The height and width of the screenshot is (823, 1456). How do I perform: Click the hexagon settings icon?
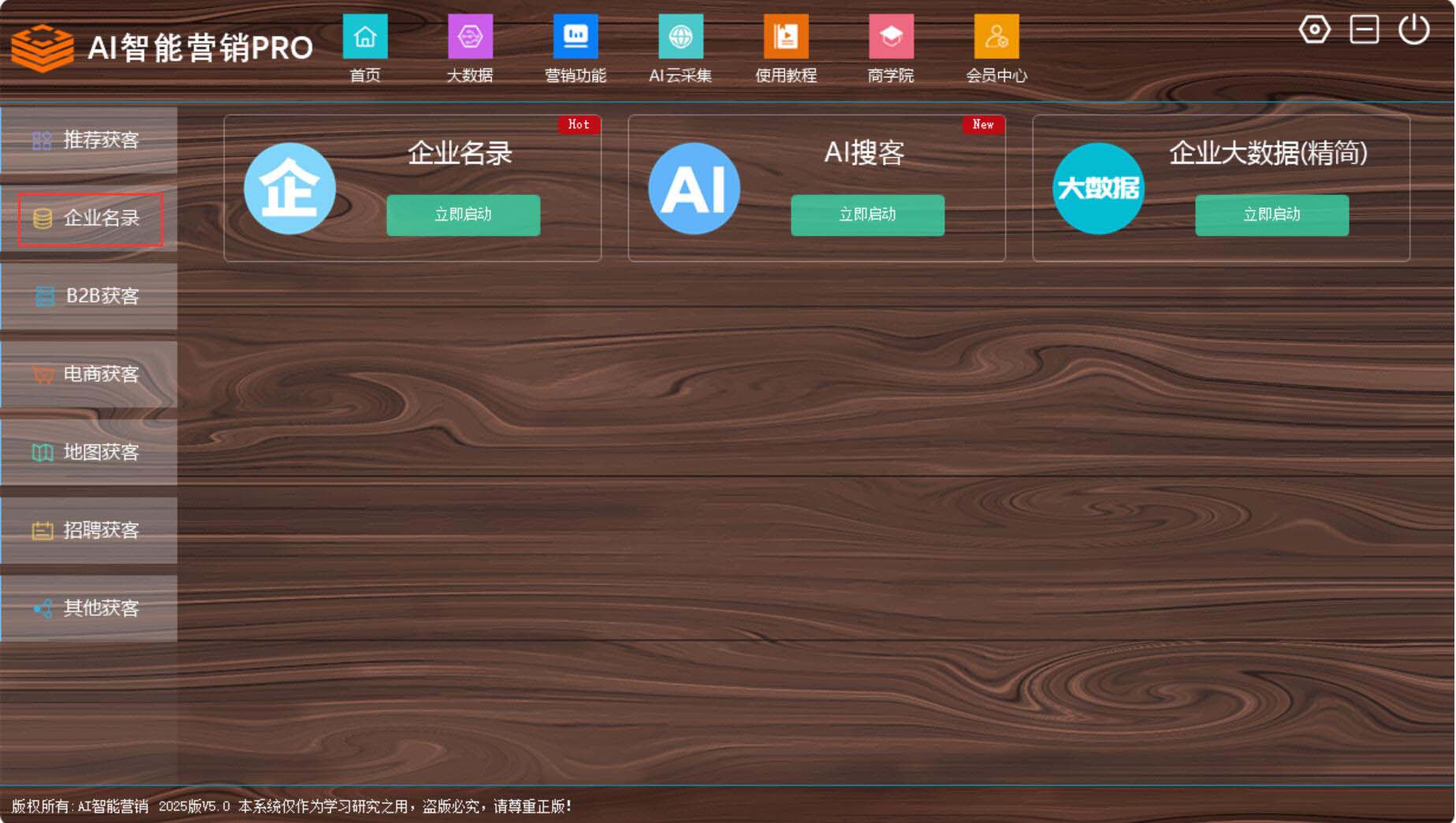(x=1314, y=30)
